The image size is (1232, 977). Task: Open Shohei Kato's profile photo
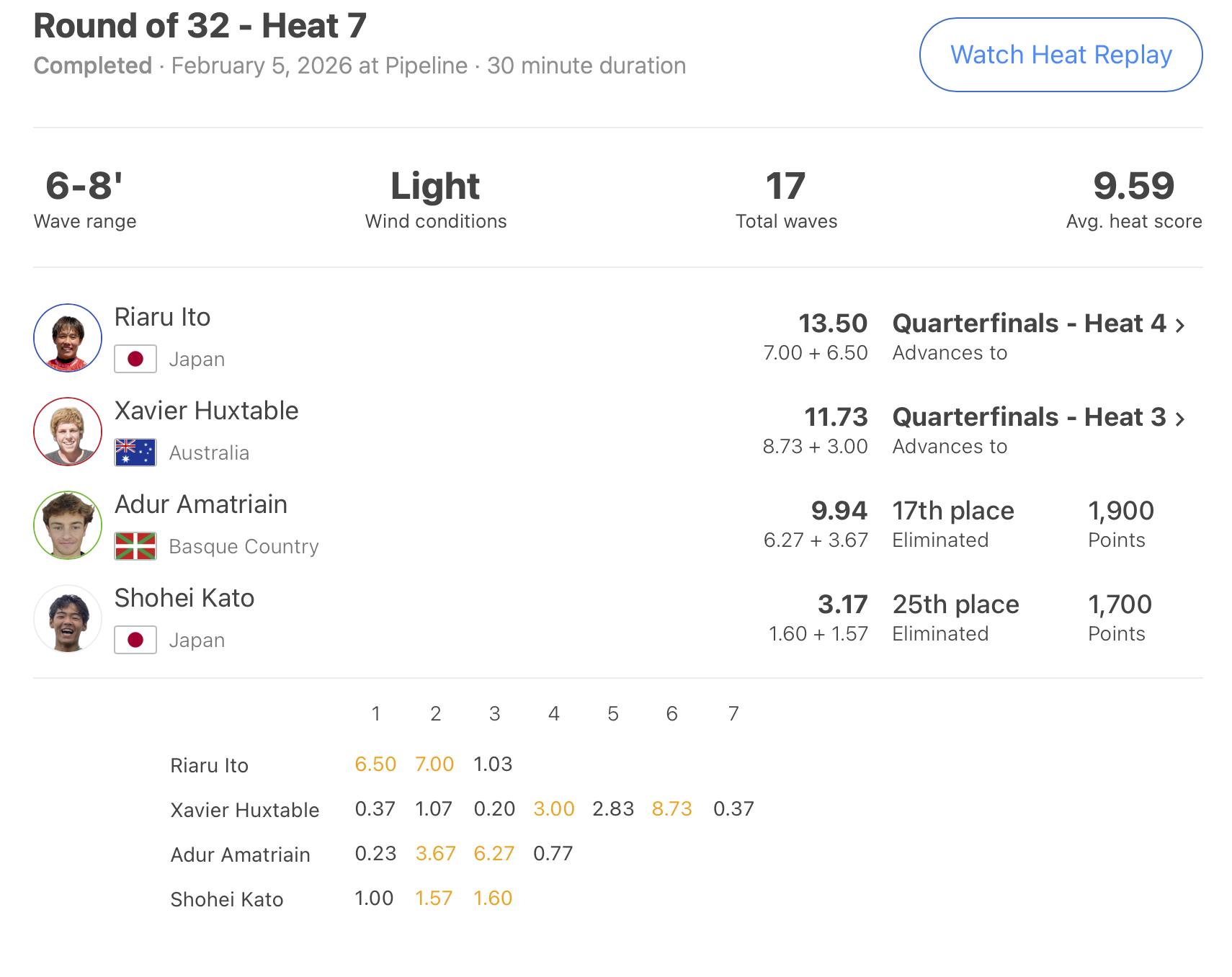point(68,619)
